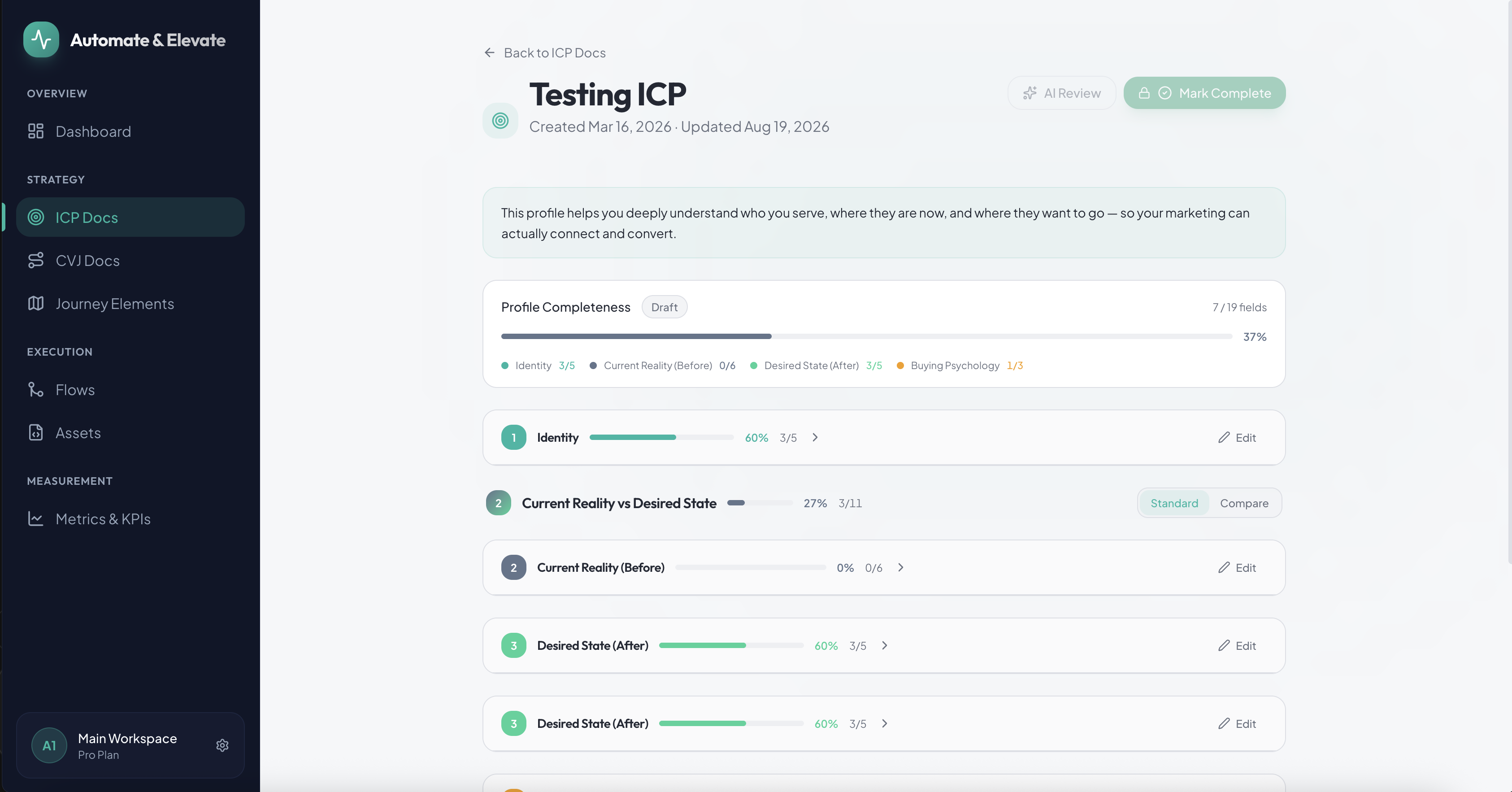Expand the Current Reality (Before) chevron
This screenshot has height=792, width=1512.
point(900,568)
